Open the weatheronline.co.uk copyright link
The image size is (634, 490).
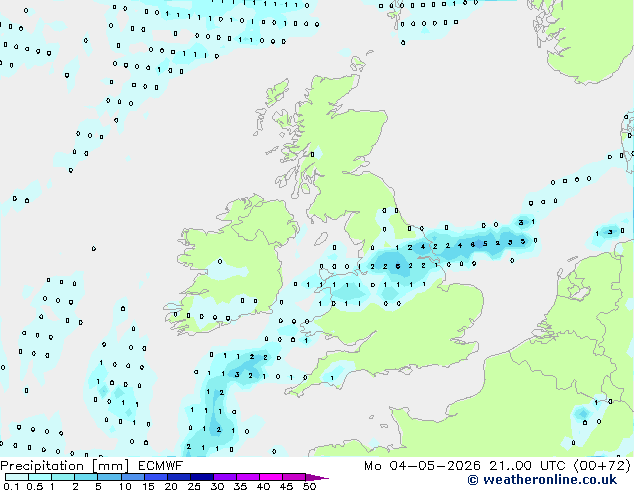click(542, 480)
